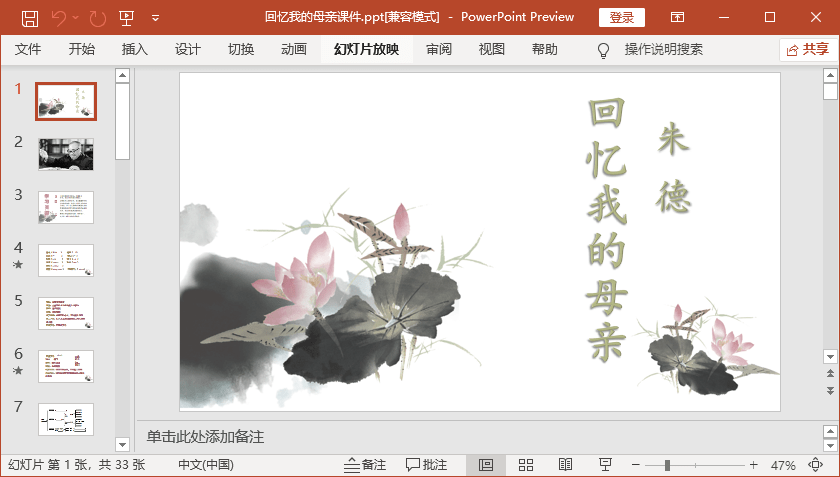Start slideshow from quick access toolbar
This screenshot has width=840, height=477.
pyautogui.click(x=126, y=18)
